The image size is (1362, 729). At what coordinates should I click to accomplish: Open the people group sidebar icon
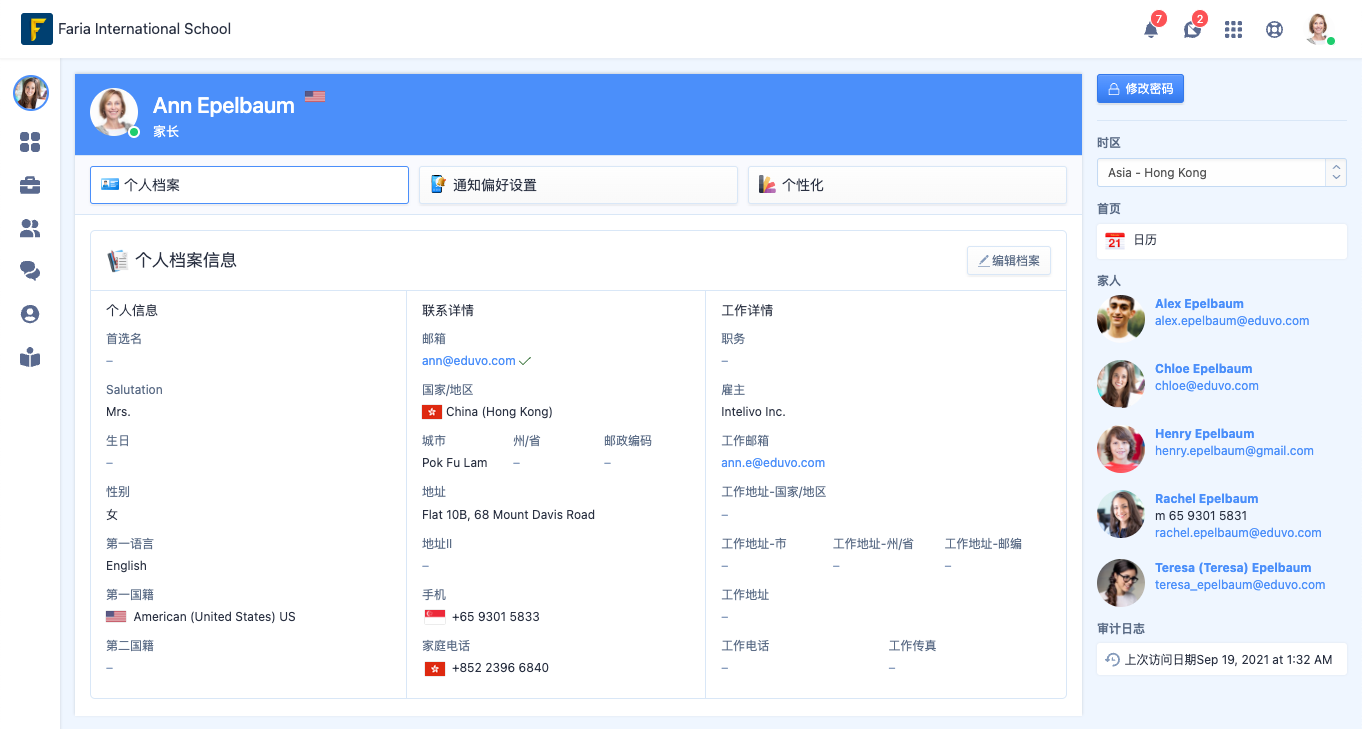point(30,229)
